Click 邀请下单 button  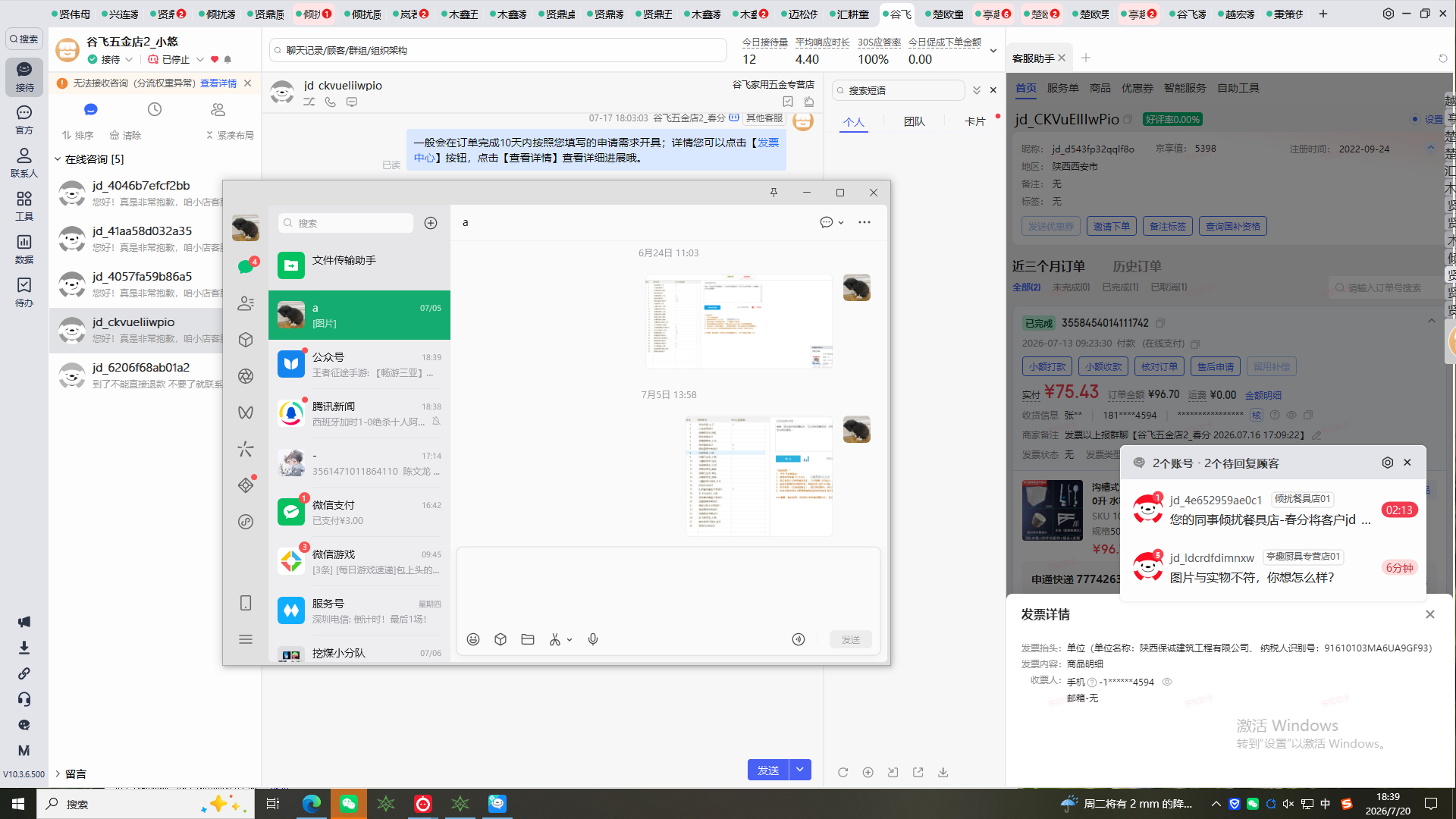point(1111,226)
